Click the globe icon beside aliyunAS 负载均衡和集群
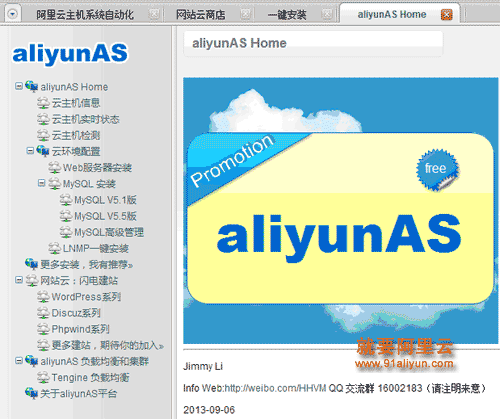Image resolution: width=500 pixels, height=419 pixels. [x=32, y=361]
